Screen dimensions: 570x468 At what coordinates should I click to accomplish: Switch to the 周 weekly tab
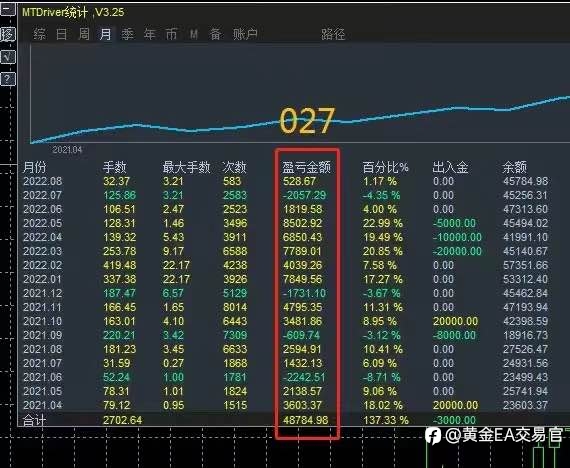(x=84, y=35)
